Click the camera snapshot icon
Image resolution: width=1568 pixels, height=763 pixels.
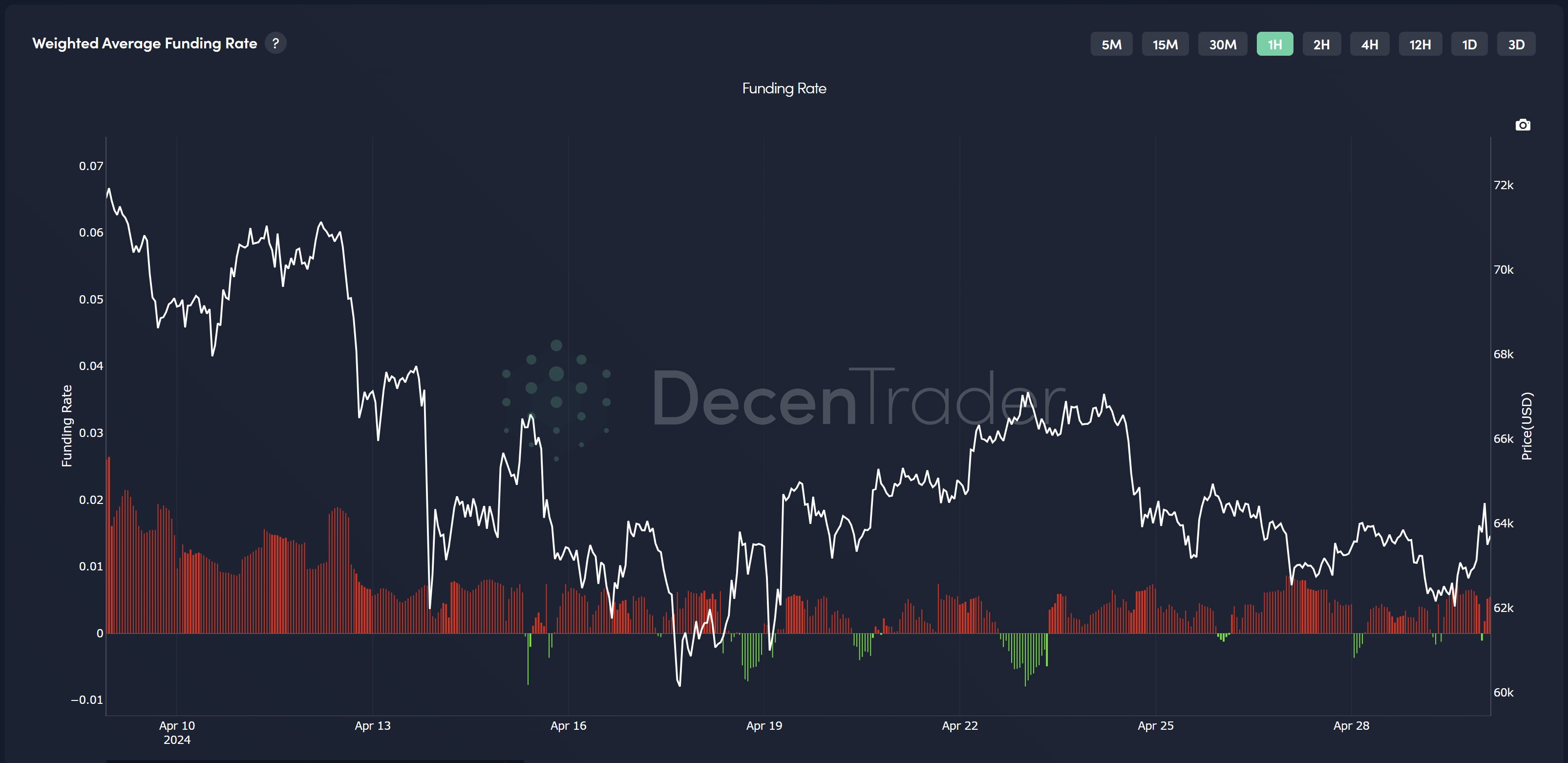point(1523,125)
